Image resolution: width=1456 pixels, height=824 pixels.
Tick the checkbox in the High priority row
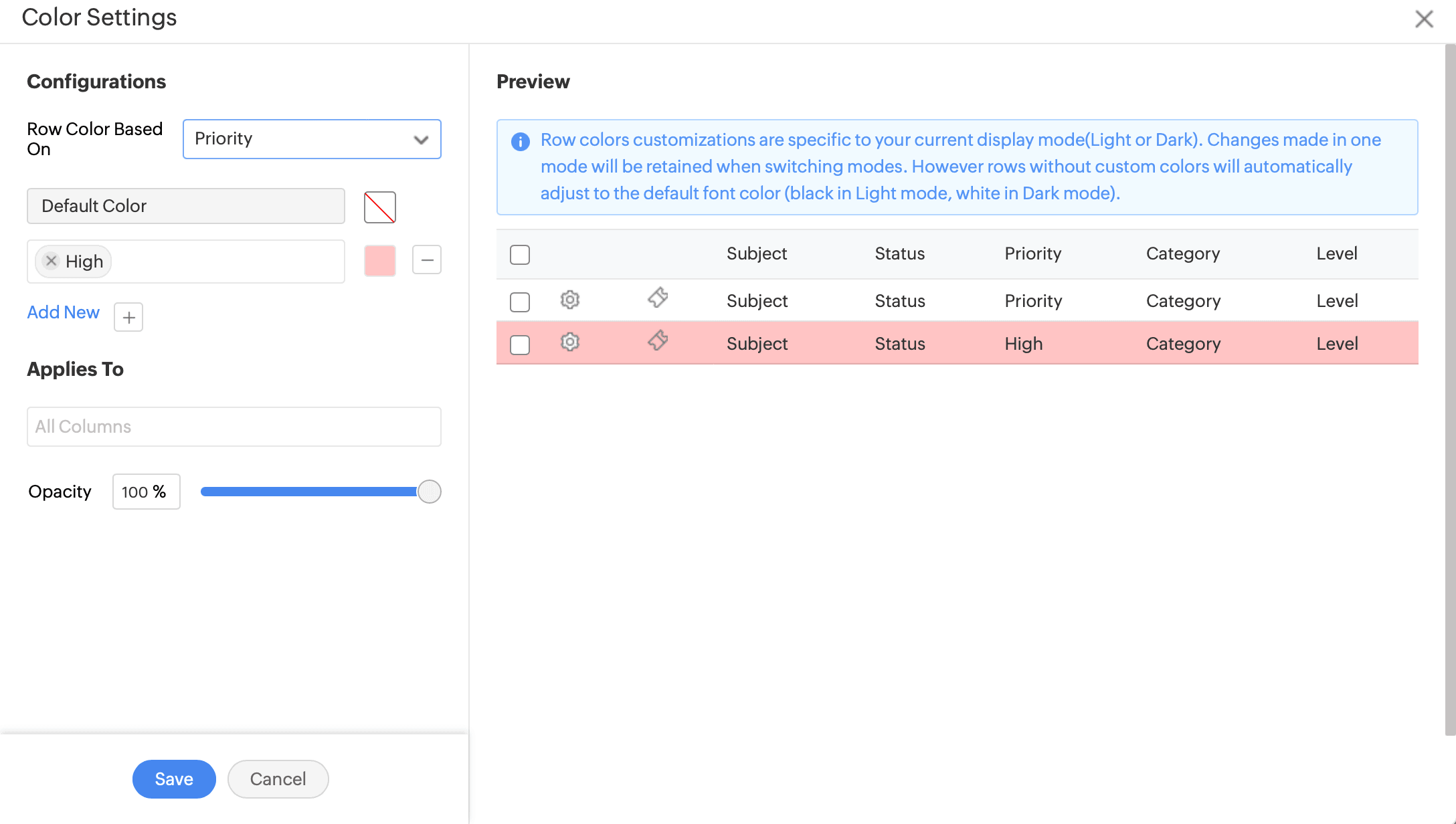(520, 344)
